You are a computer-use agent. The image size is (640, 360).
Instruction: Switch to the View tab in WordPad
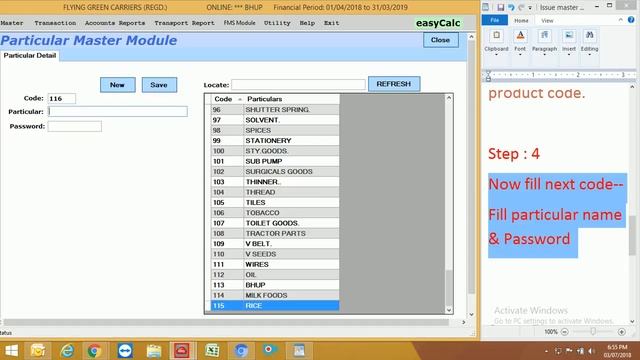(547, 20)
